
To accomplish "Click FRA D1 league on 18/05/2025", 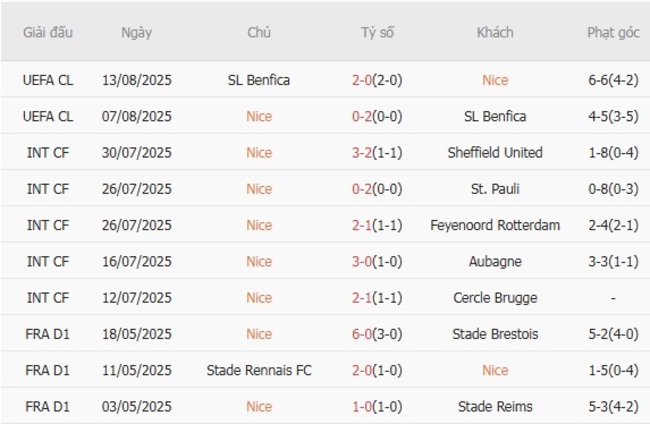I will coord(48,334).
